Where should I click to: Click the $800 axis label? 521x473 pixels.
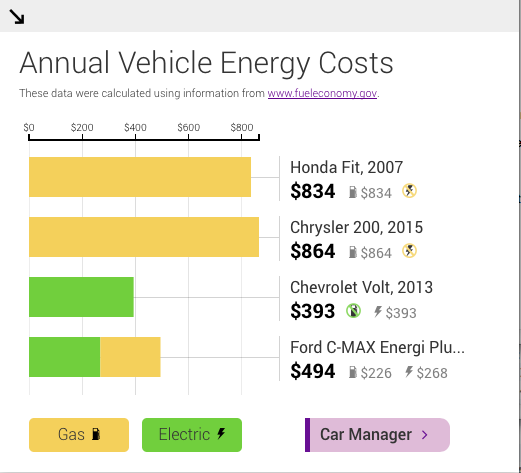pos(242,127)
